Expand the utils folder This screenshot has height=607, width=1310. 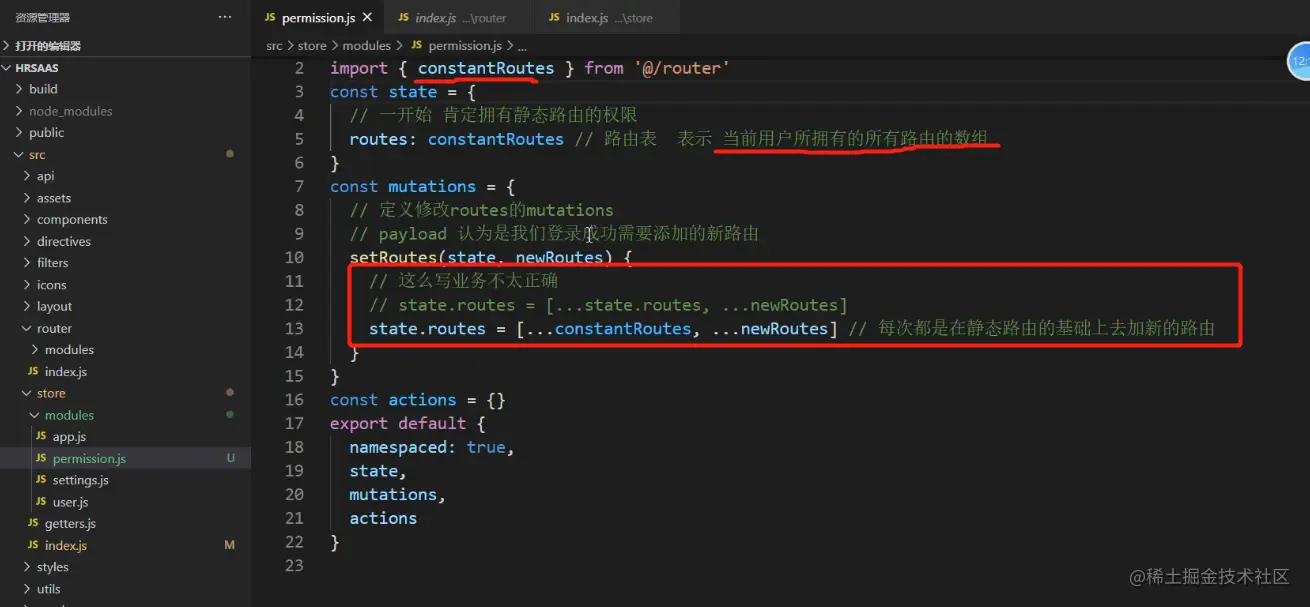click(x=125, y=589)
